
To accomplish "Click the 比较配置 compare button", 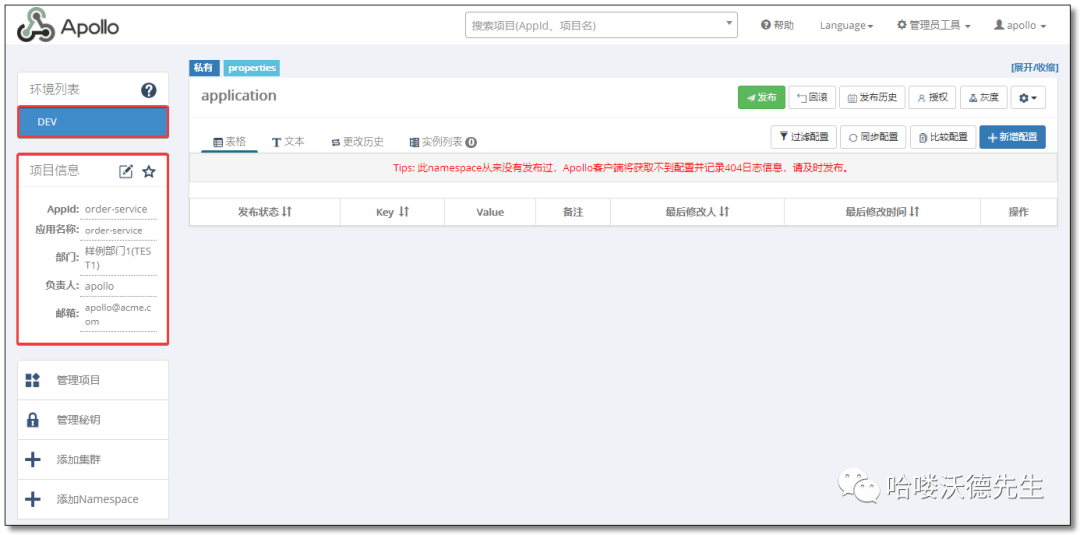I will tap(943, 137).
